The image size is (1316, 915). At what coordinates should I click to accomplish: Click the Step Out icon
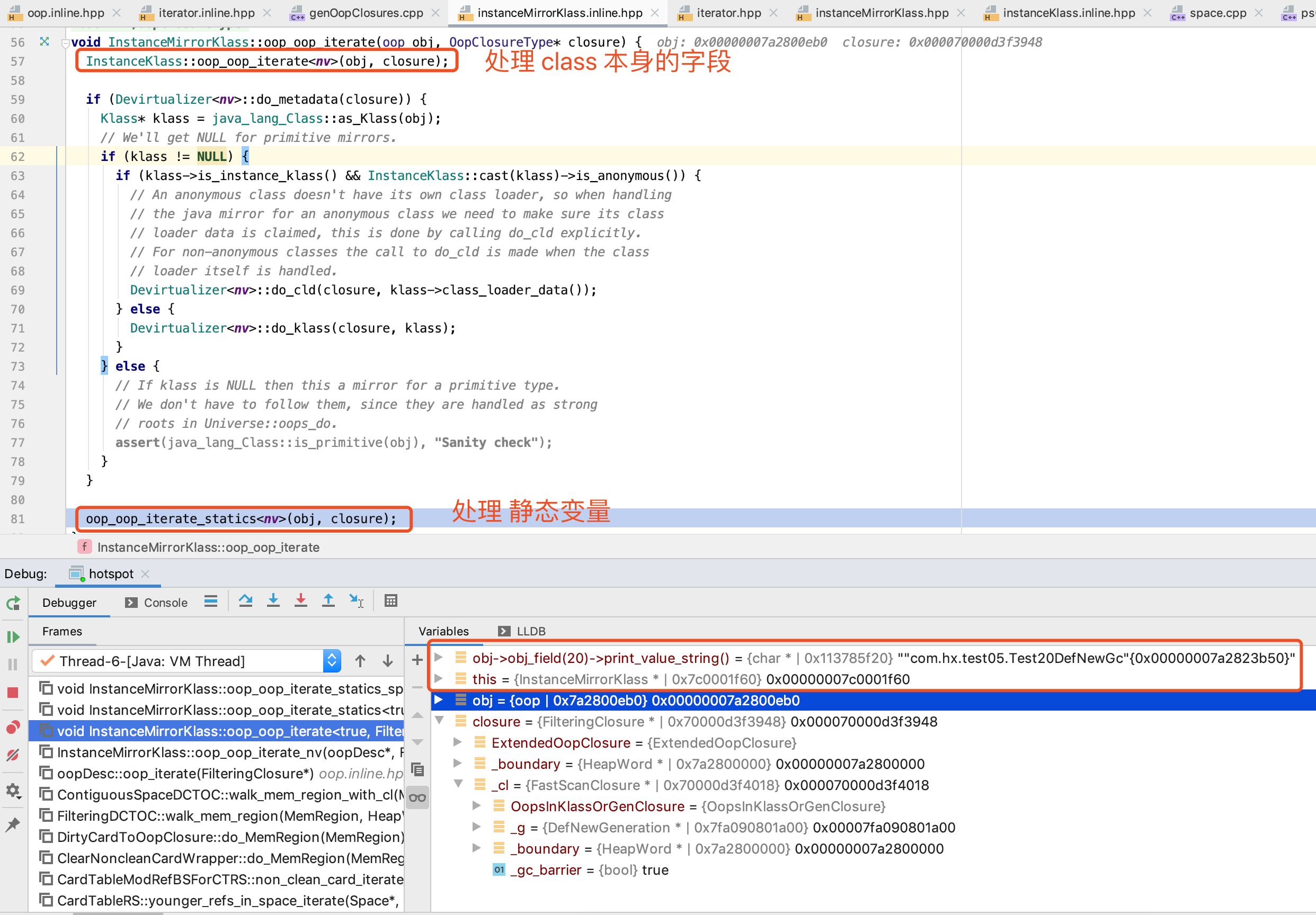[328, 601]
